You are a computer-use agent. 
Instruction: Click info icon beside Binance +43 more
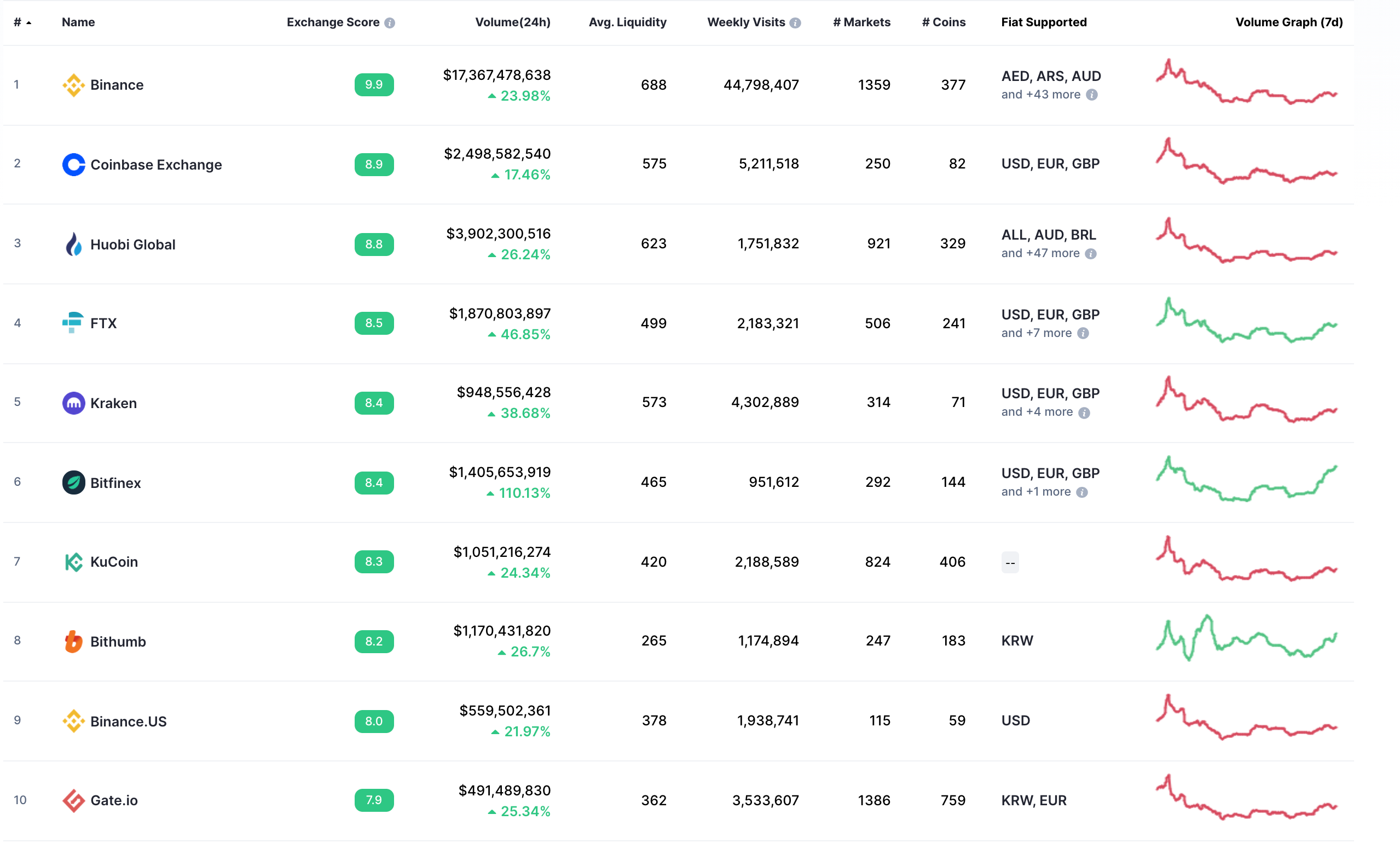[x=1091, y=95]
